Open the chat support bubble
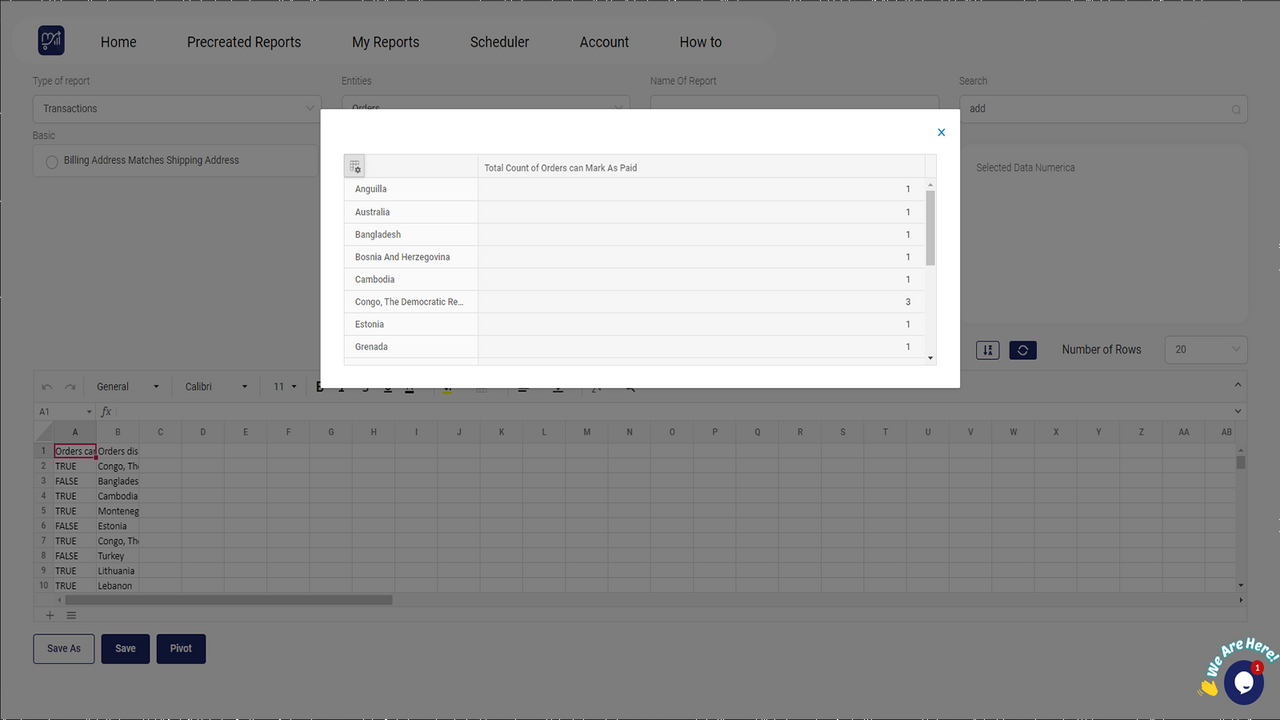Viewport: 1280px width, 720px height. pos(1243,682)
